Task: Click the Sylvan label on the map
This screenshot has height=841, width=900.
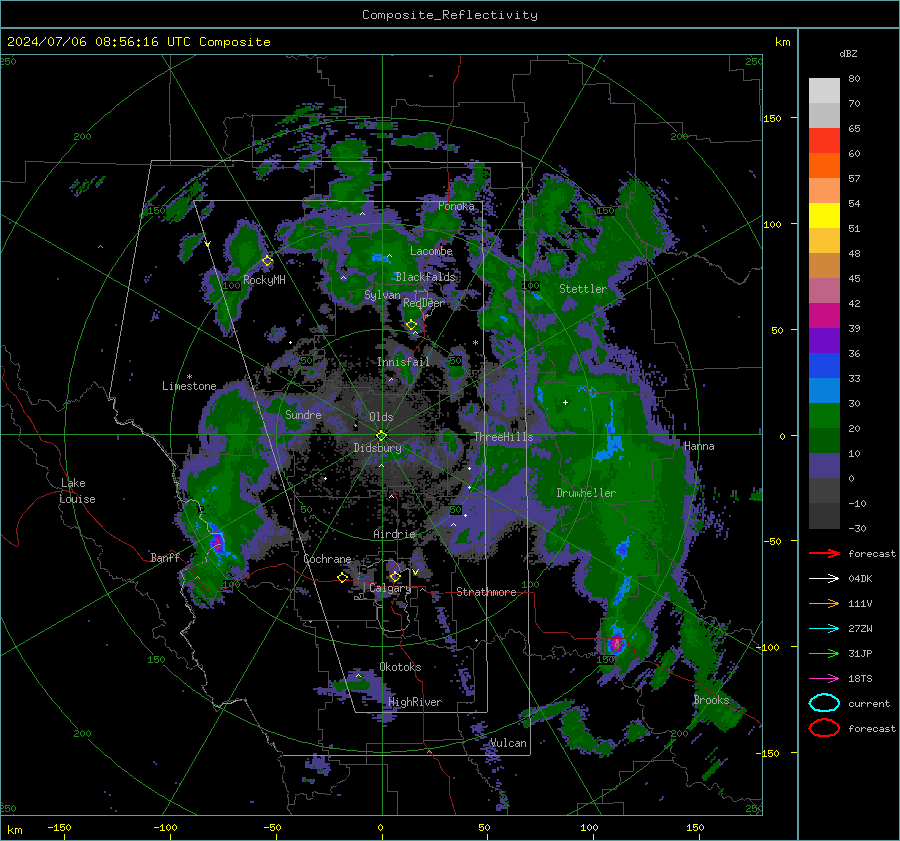Action: click(382, 295)
